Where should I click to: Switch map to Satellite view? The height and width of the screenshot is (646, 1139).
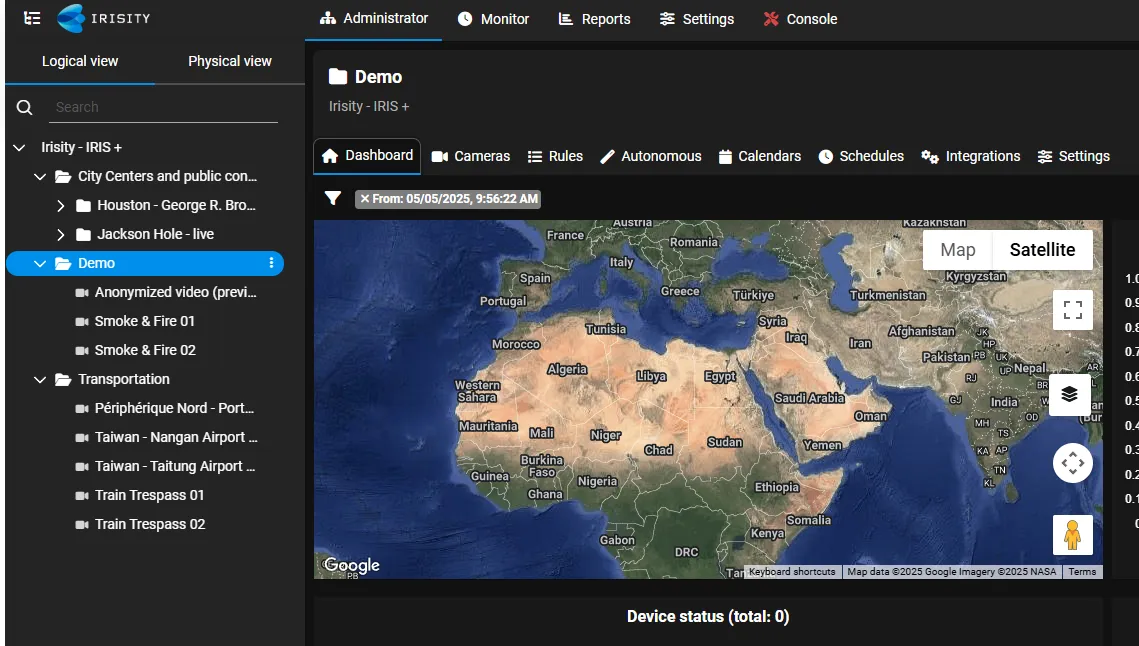pyautogui.click(x=1042, y=250)
